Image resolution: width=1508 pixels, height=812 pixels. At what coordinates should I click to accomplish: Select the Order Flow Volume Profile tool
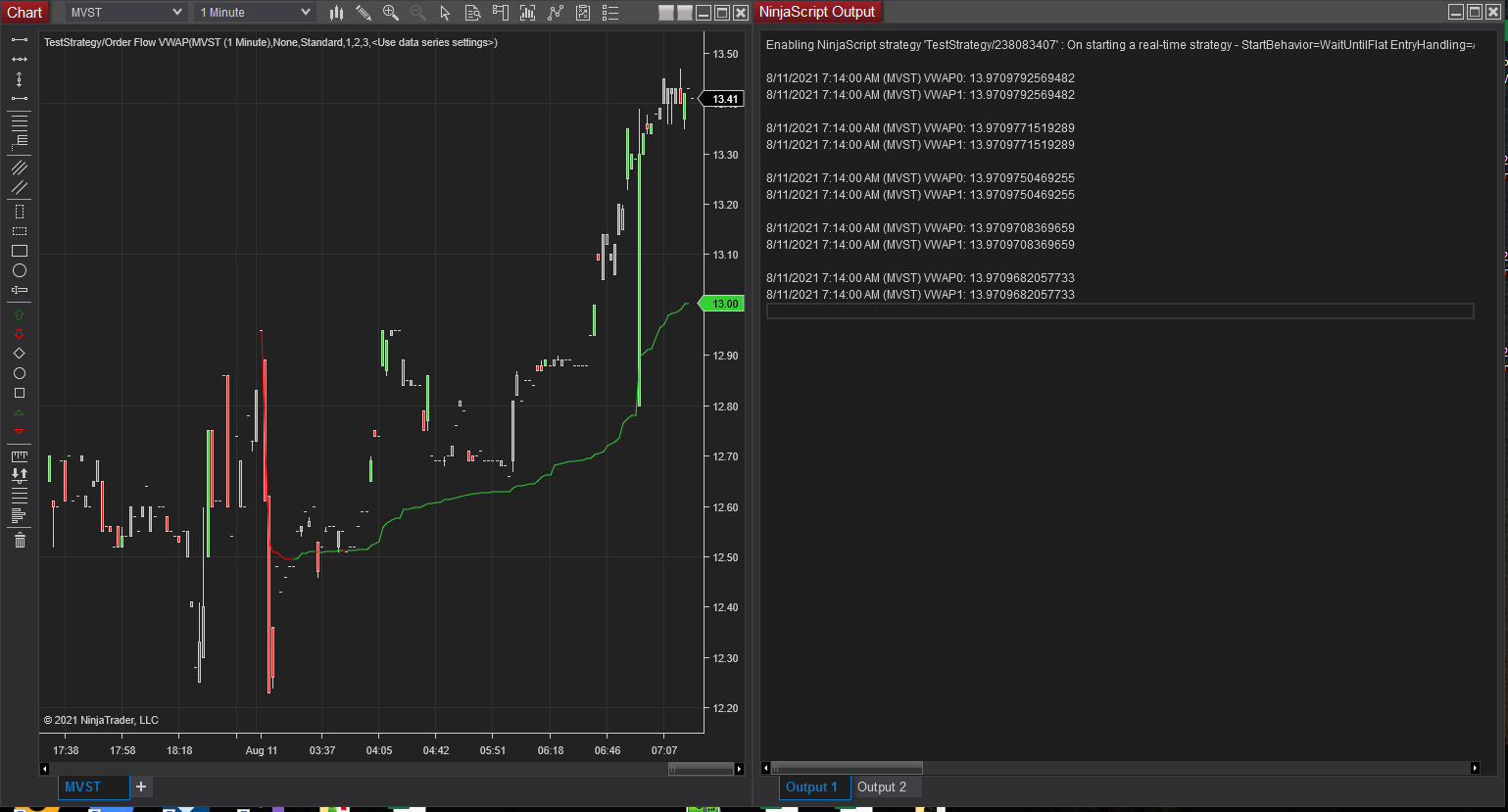pos(20,515)
